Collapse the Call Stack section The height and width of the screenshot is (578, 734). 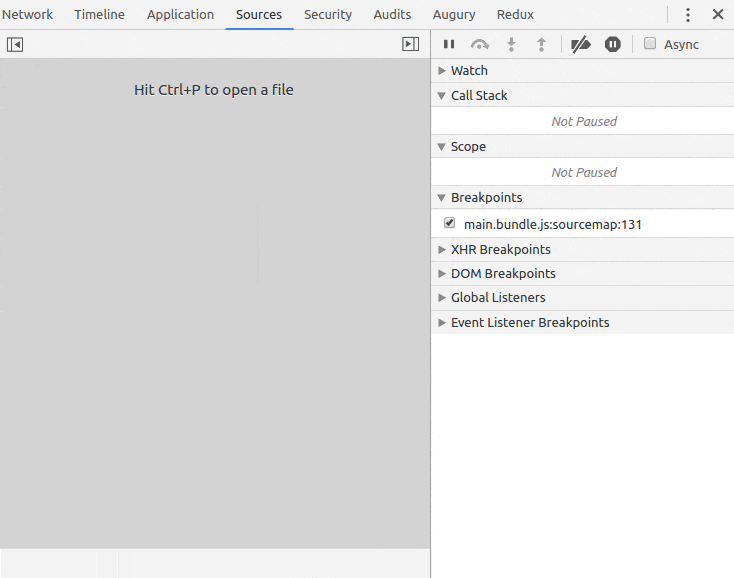pos(582,95)
